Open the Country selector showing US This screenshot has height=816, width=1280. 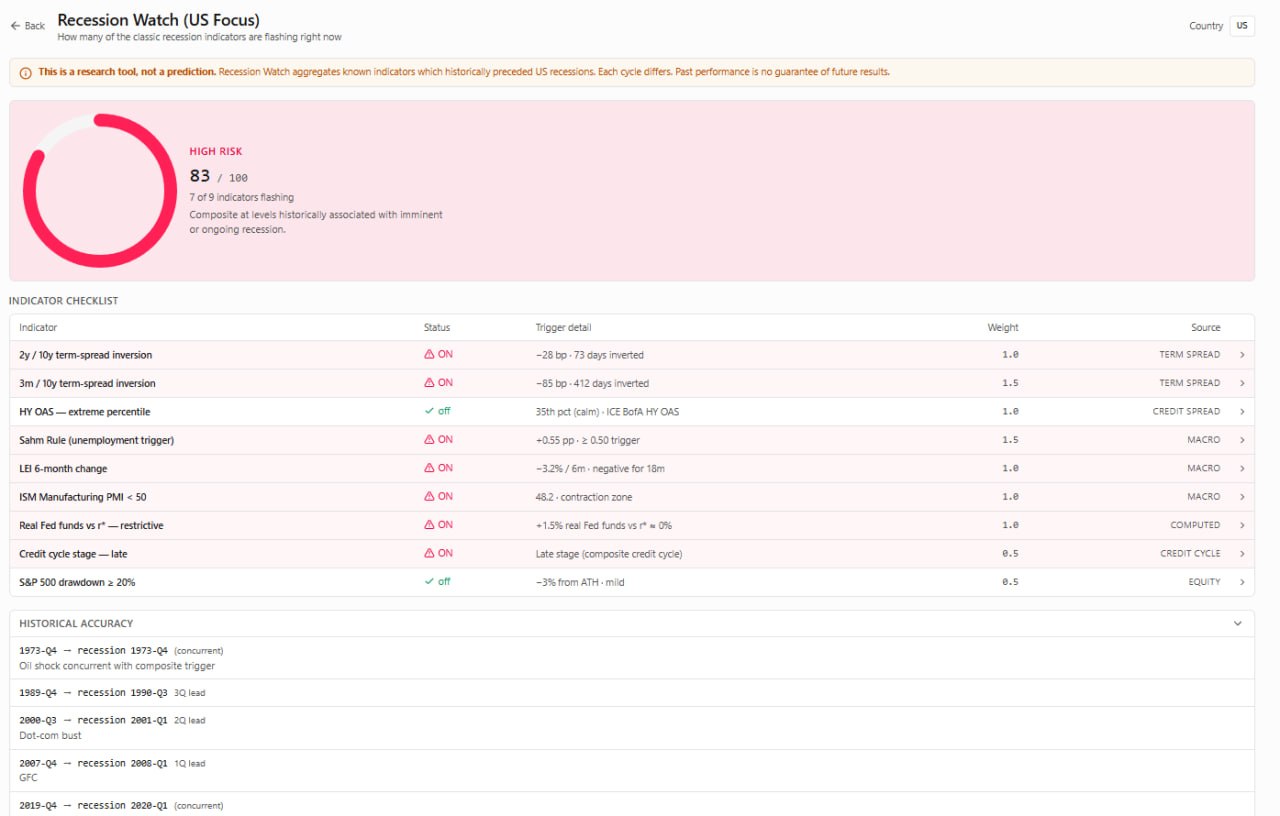click(x=1242, y=26)
